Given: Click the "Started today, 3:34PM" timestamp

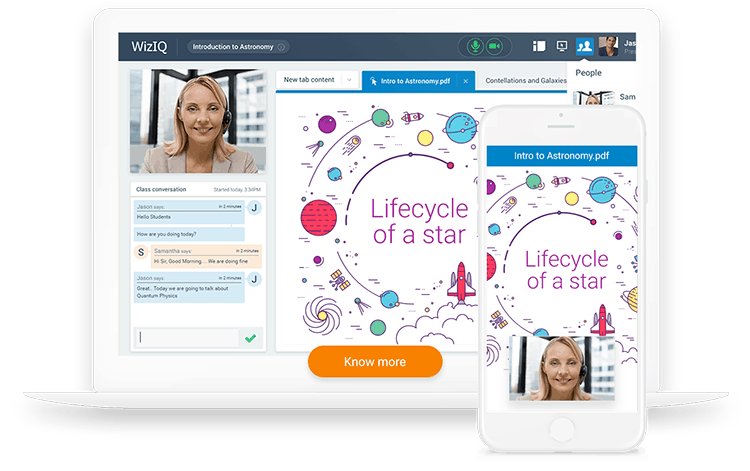Looking at the screenshot, I should click(237, 190).
